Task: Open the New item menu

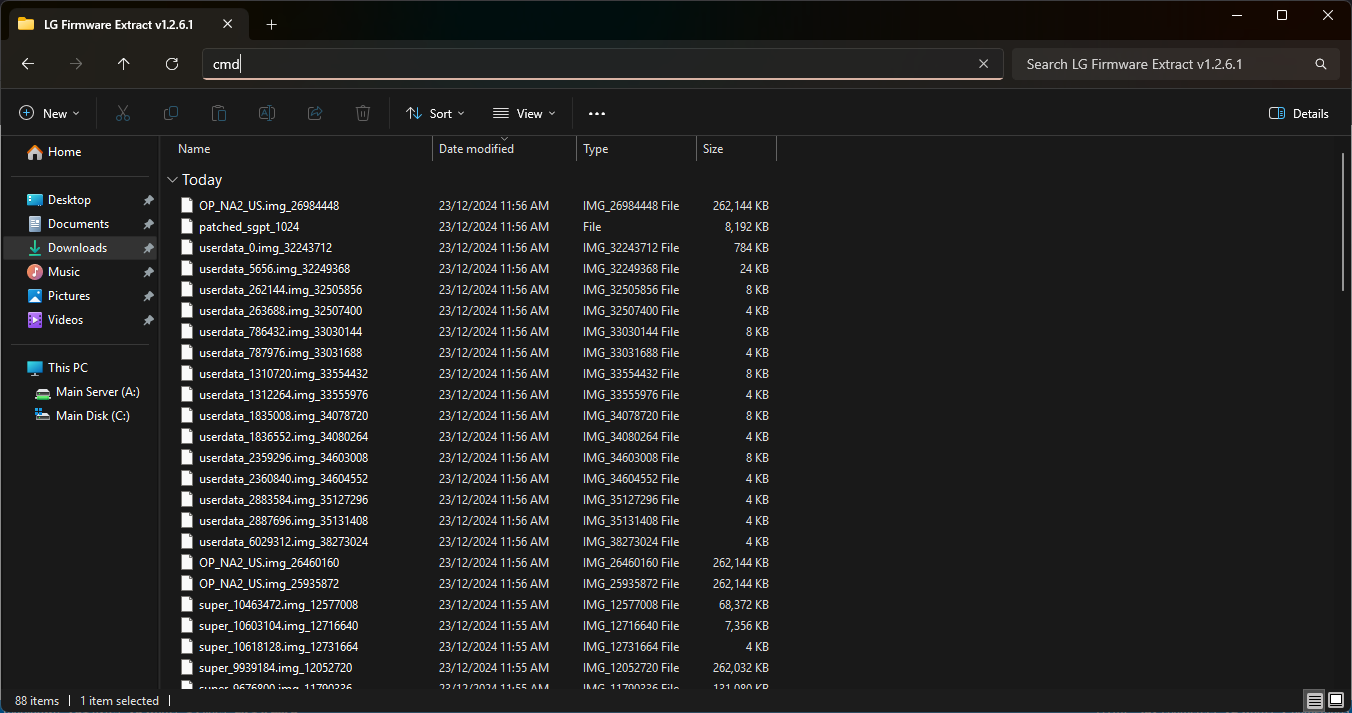Action: (x=49, y=113)
